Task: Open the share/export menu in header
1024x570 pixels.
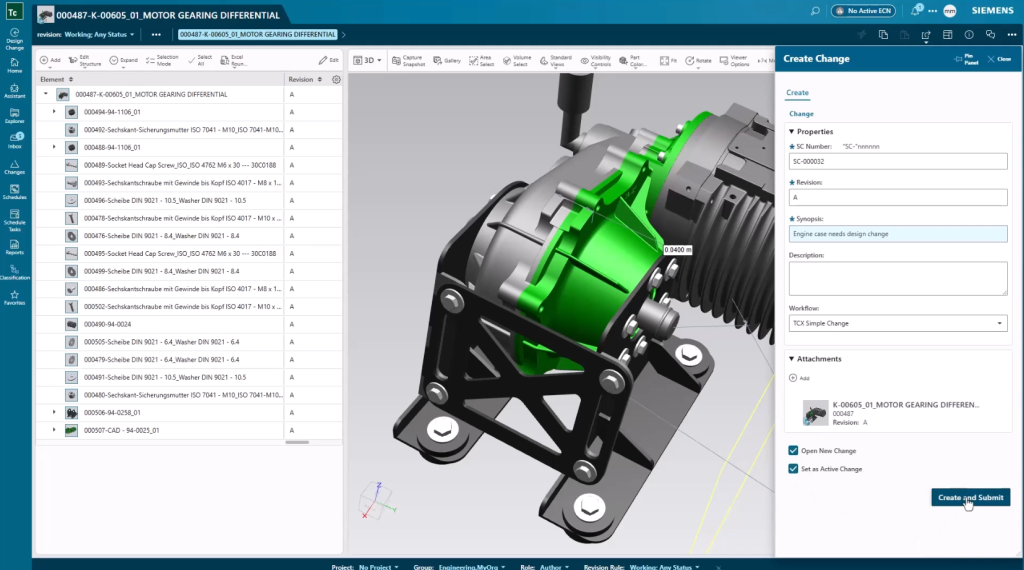Action: (926, 35)
